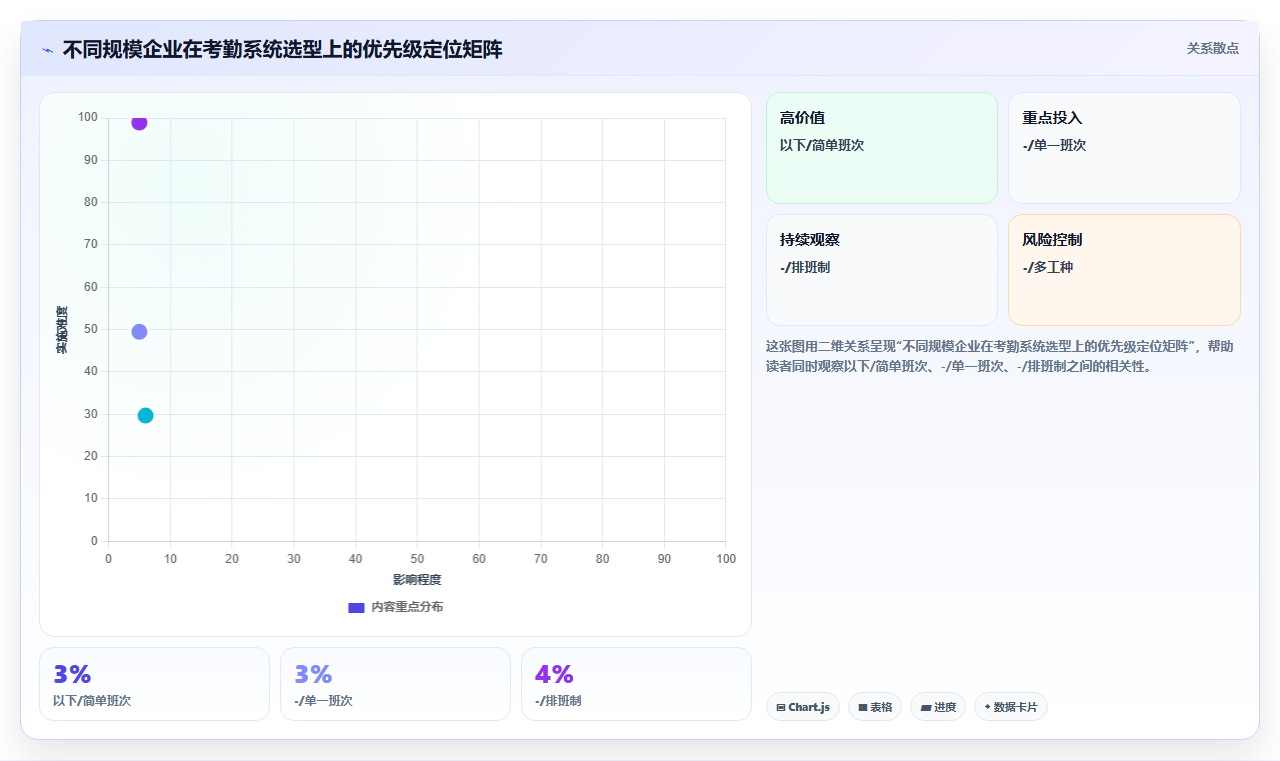Screen dimensions: 1280x761
Task: Click the 影响程度 x-axis title
Action: click(417, 580)
